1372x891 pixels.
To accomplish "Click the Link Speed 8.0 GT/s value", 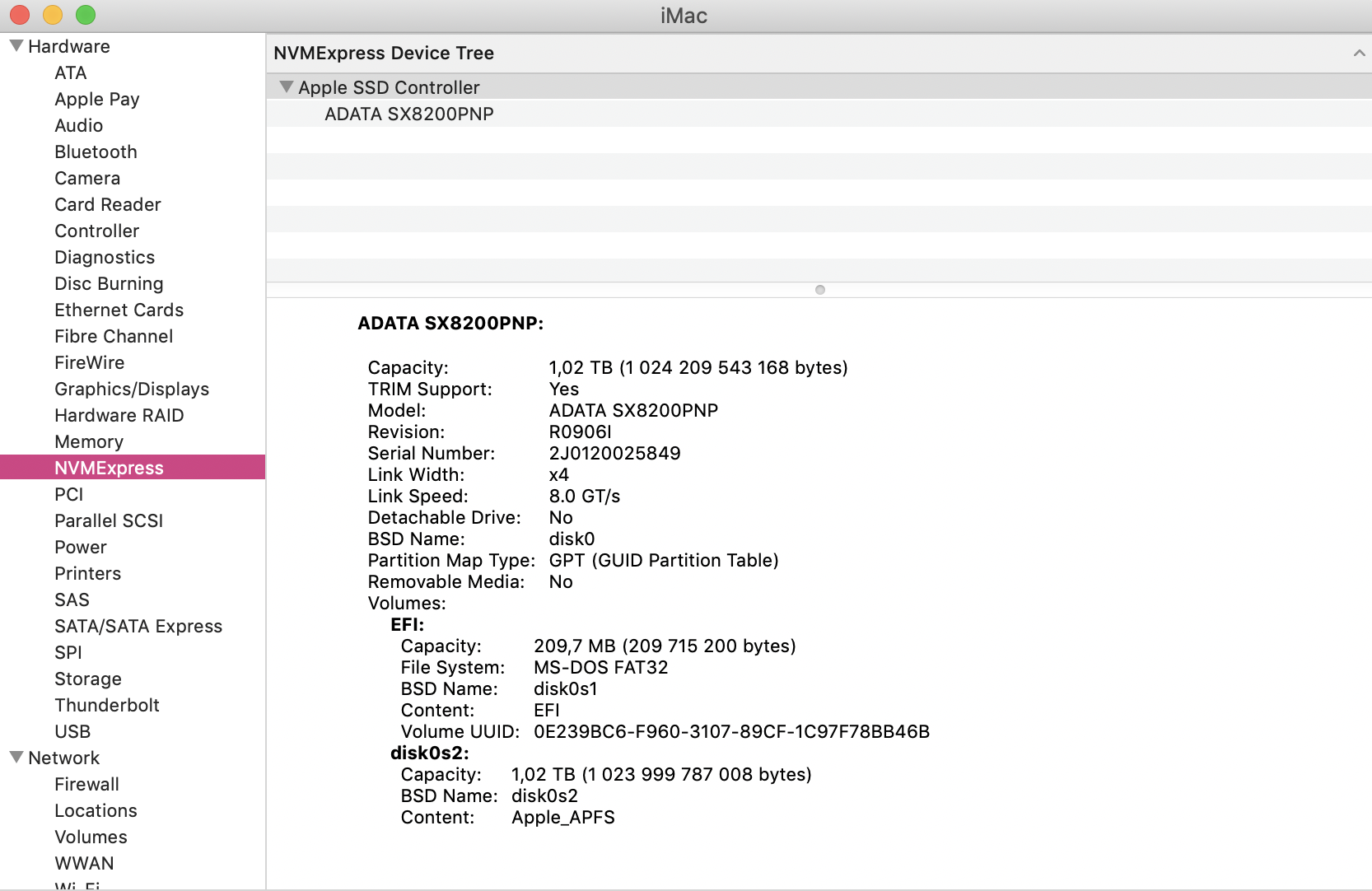I will pyautogui.click(x=585, y=496).
